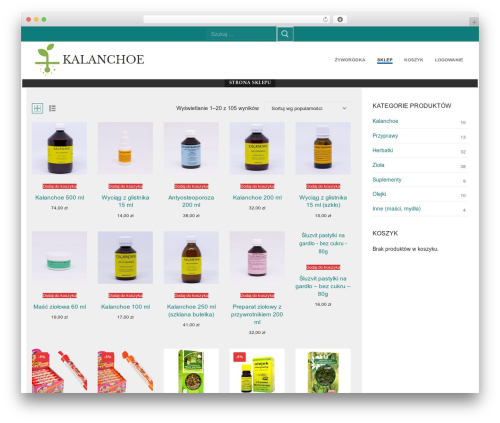Add Wyciąg z glistnika 15 ml to cart
The height and width of the screenshot is (423, 500).
point(125,186)
